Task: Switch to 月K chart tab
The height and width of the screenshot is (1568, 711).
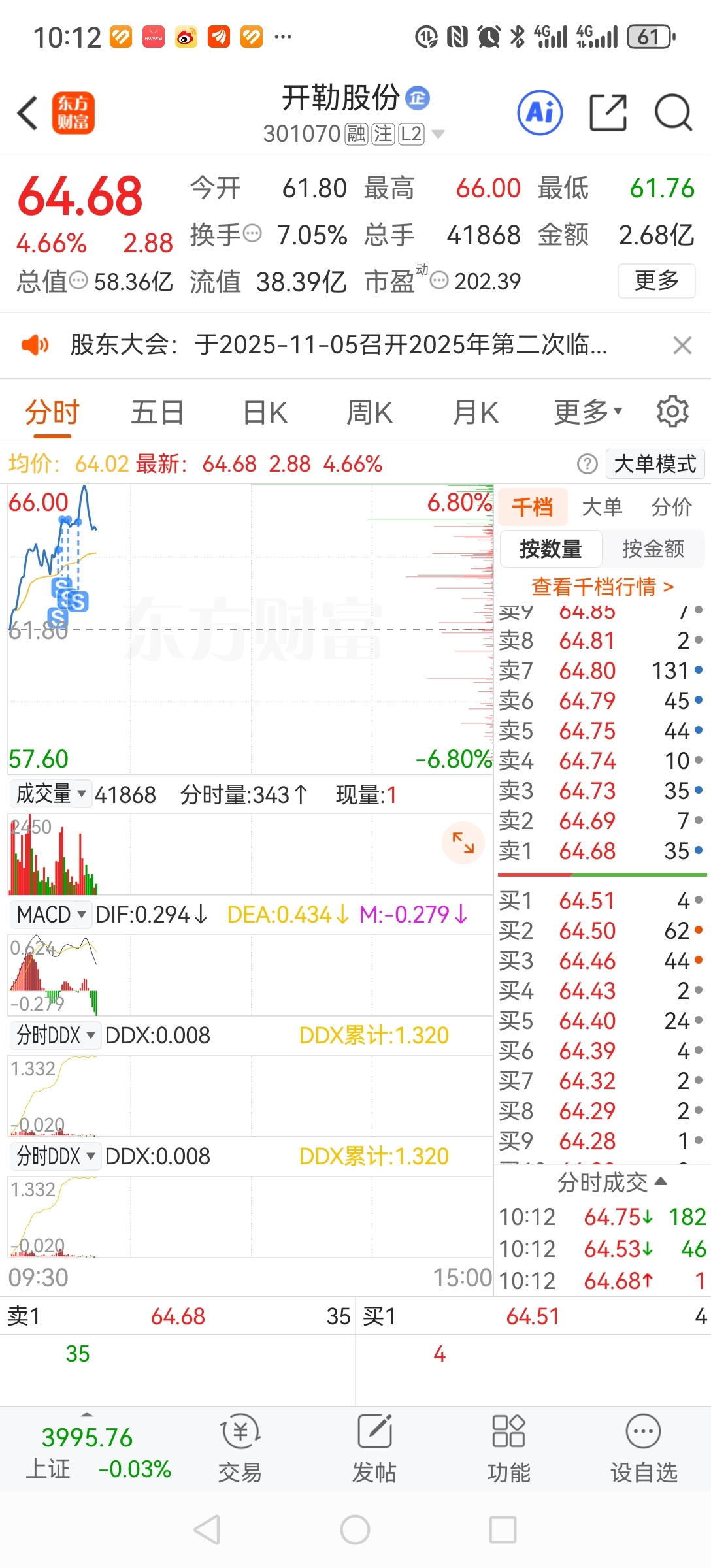Action: (476, 412)
